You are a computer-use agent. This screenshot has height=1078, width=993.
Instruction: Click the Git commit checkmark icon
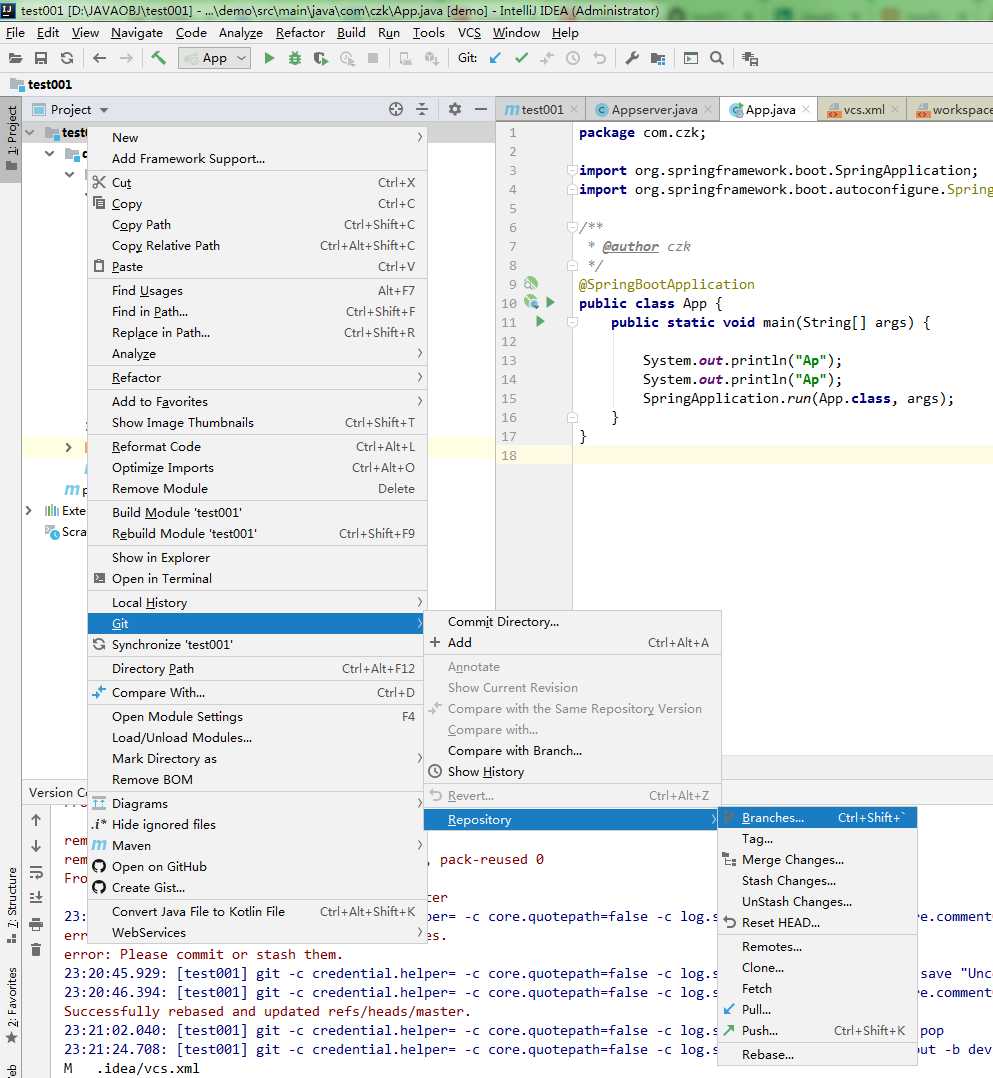pos(521,58)
